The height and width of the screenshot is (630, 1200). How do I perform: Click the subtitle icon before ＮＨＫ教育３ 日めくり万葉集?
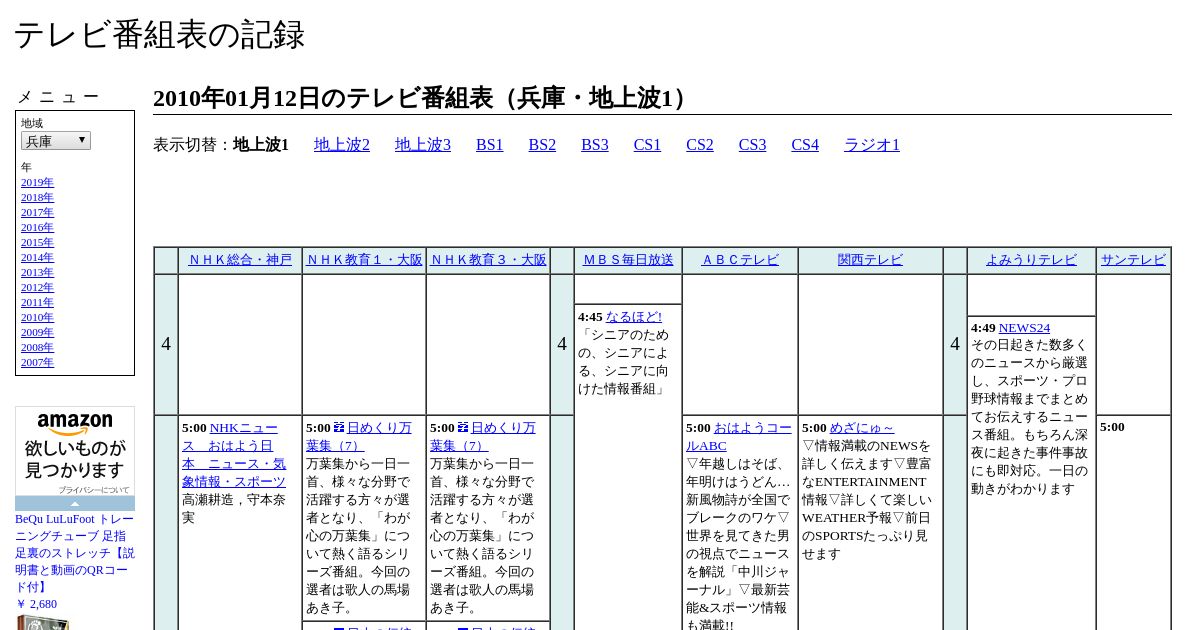(x=463, y=427)
